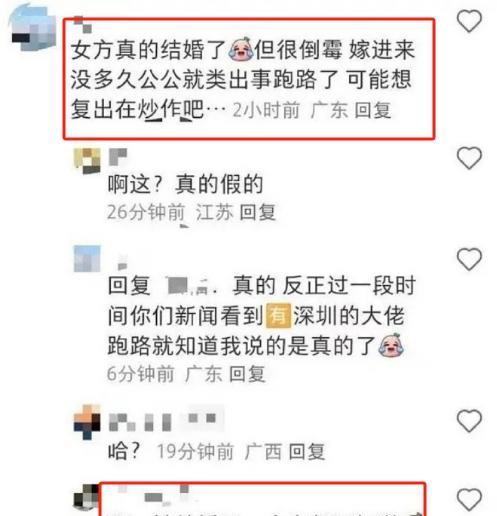Open the top commenter's blurred avatar
497x516 pixels.
32,29
